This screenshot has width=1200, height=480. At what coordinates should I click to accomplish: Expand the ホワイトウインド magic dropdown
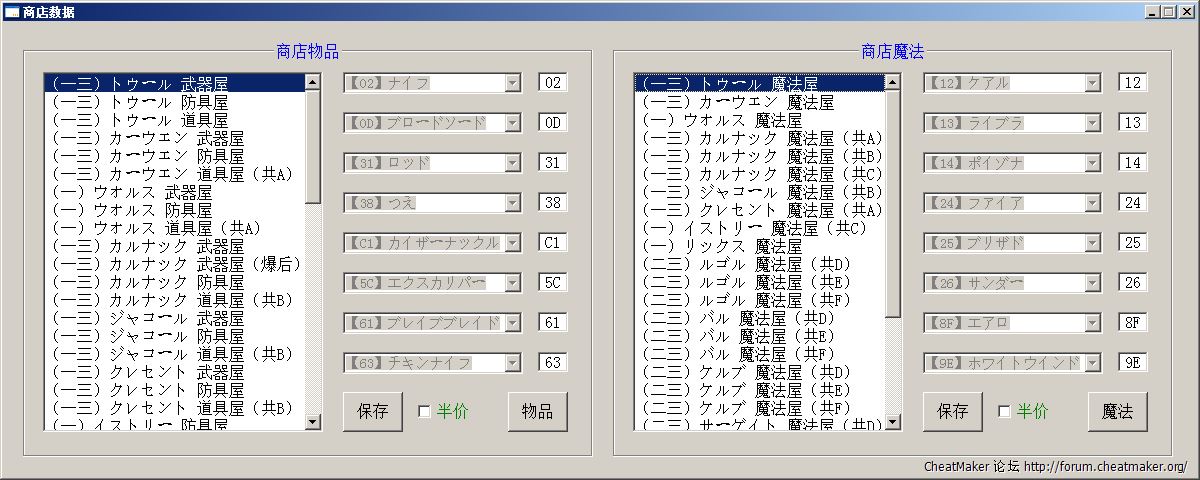pyautogui.click(x=1092, y=363)
